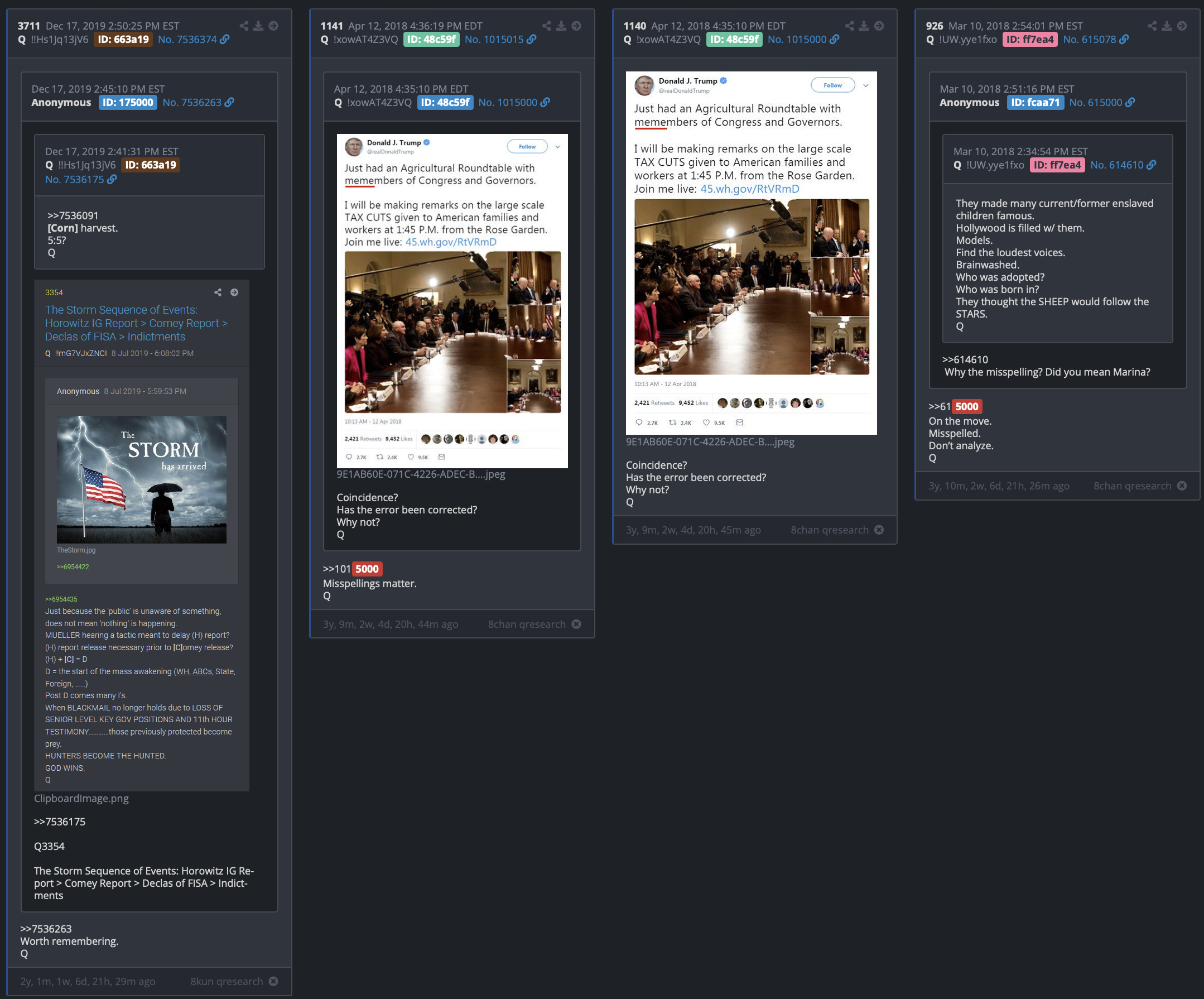Open post link No. 615000

click(x=1102, y=103)
